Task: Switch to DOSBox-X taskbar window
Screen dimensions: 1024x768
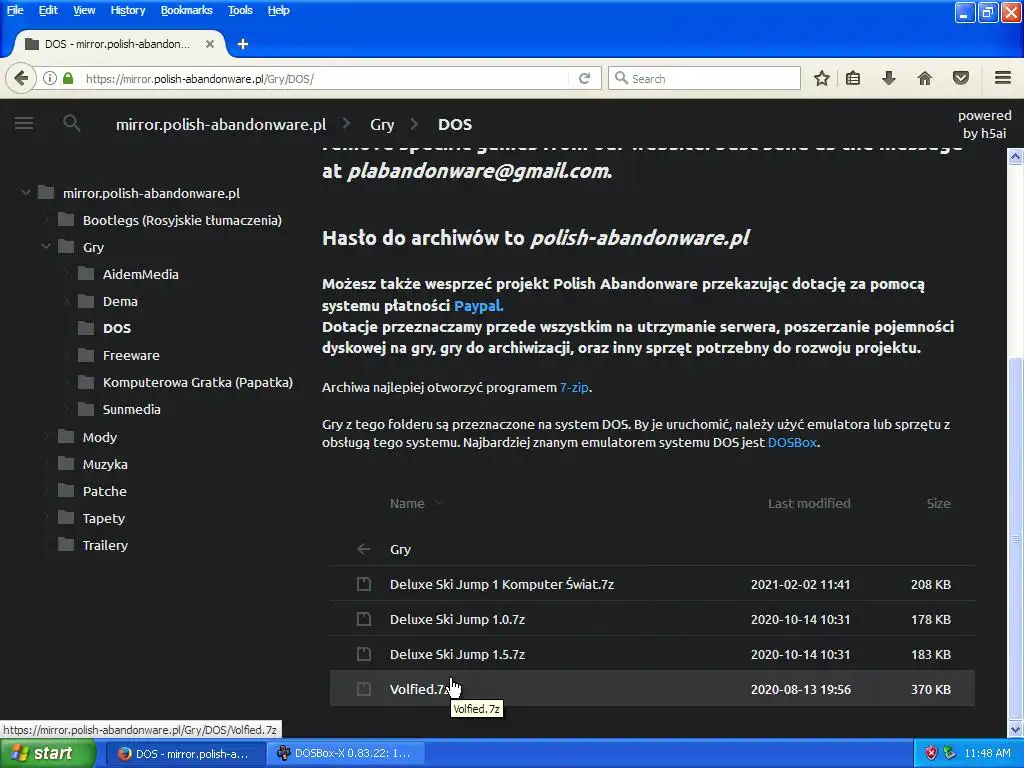Action: (345, 753)
